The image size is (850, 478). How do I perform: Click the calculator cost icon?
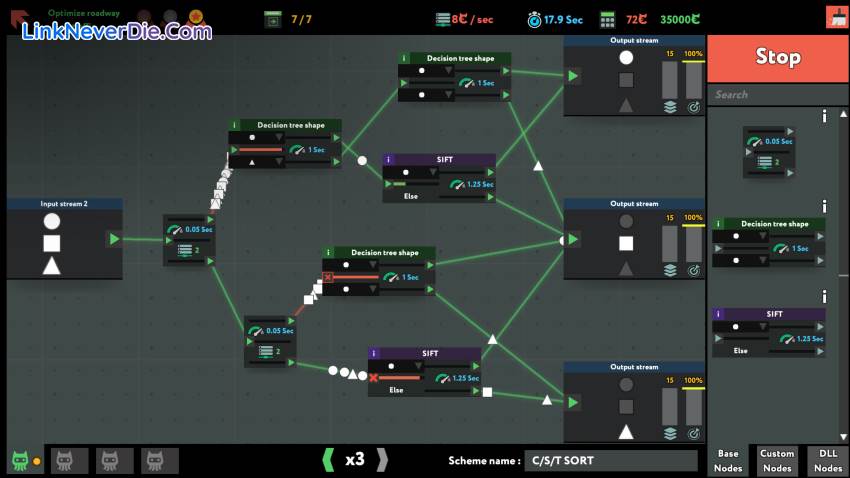click(607, 19)
